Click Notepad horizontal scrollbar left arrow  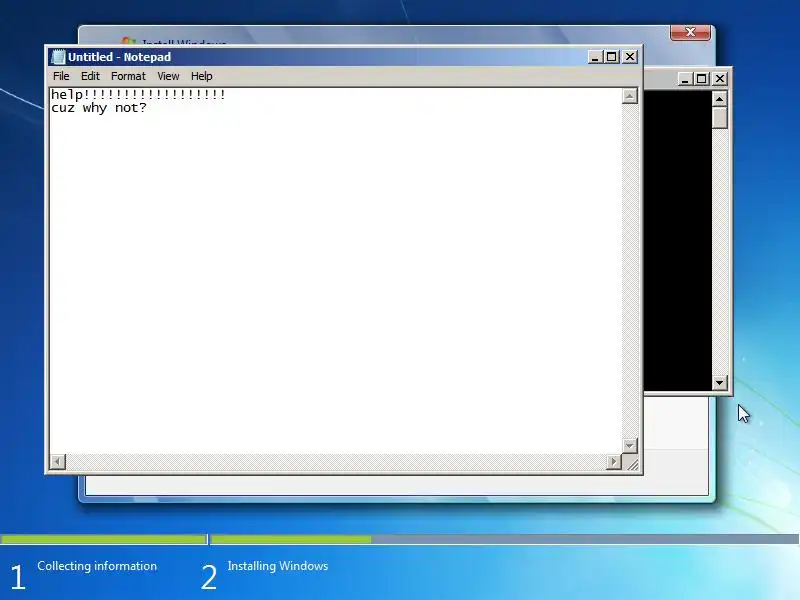point(58,462)
